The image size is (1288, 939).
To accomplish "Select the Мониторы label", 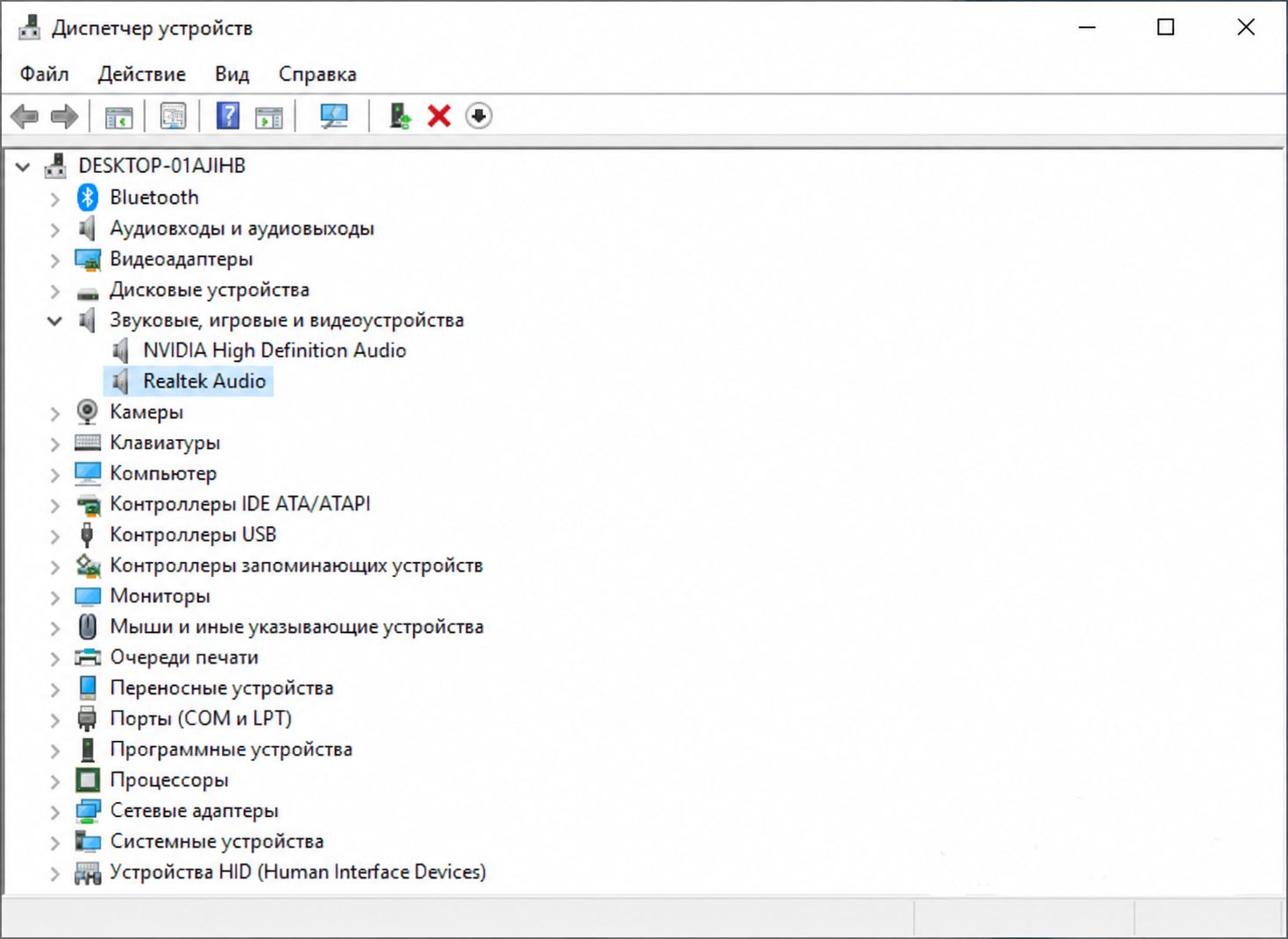I will coord(160,595).
